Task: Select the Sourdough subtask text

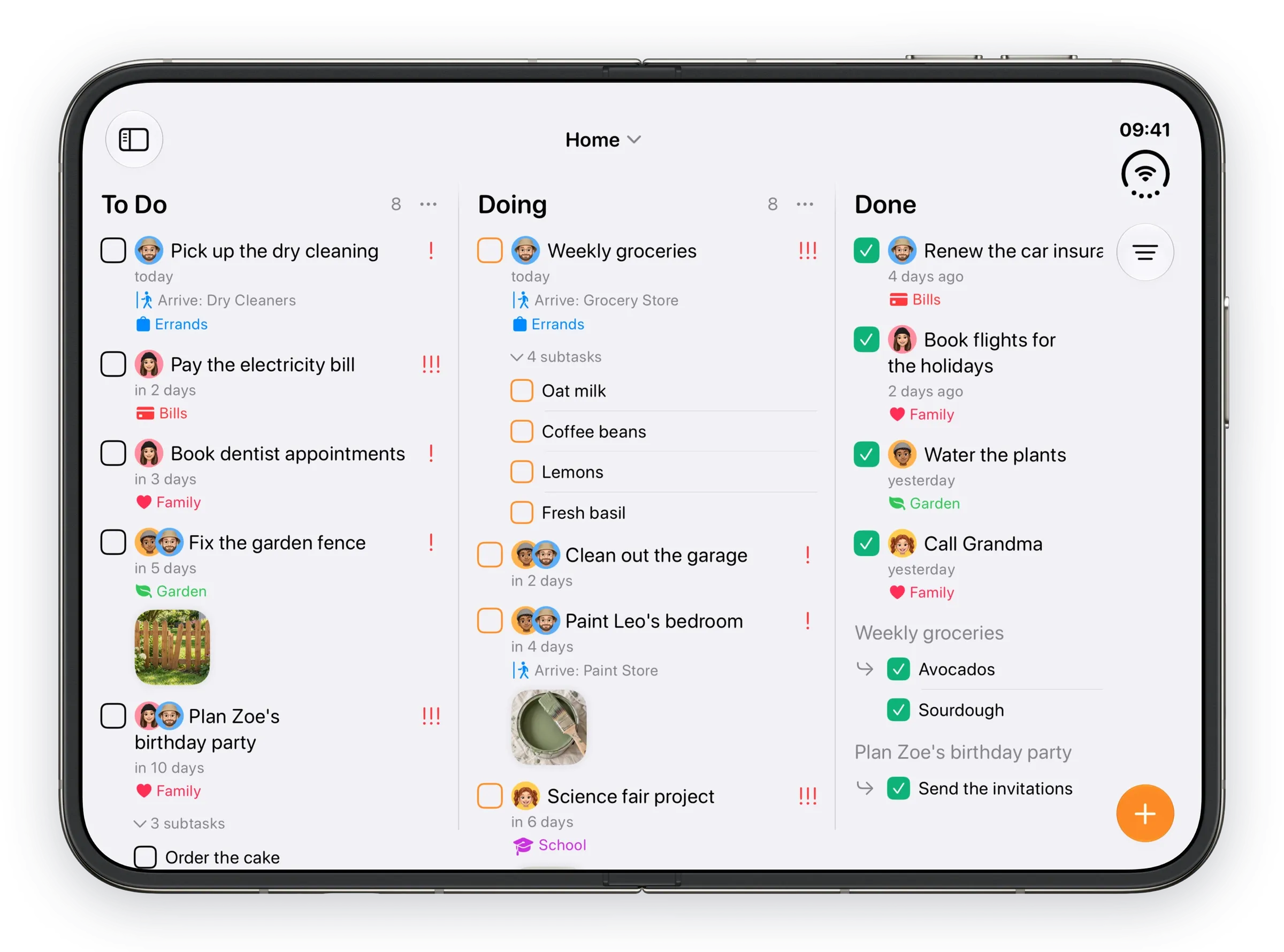Action: pyautogui.click(x=961, y=710)
